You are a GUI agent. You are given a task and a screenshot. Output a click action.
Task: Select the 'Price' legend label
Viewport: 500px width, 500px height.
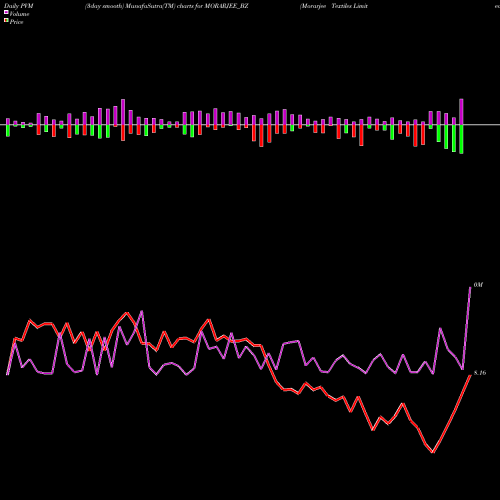click(x=17, y=22)
